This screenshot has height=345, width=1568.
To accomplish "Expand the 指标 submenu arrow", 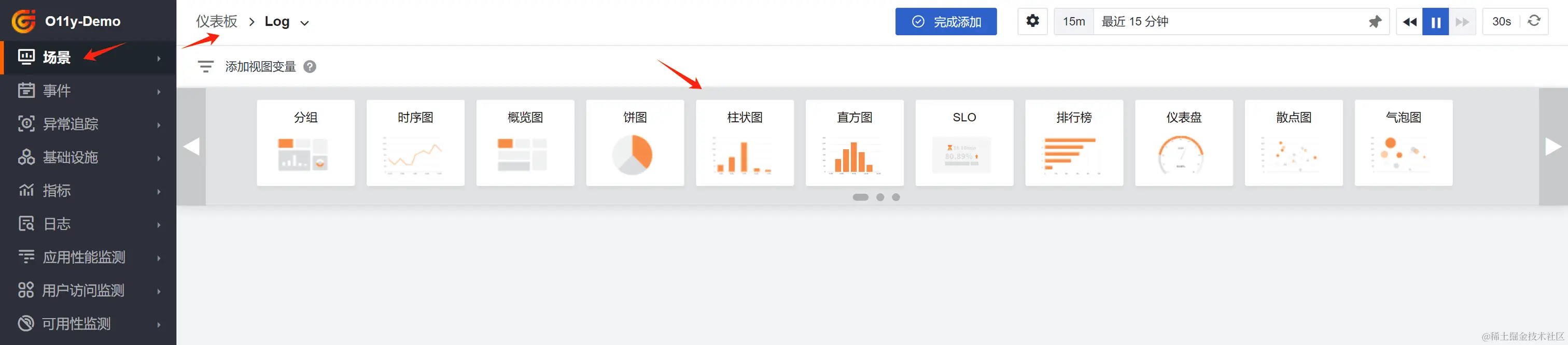I will (x=159, y=192).
